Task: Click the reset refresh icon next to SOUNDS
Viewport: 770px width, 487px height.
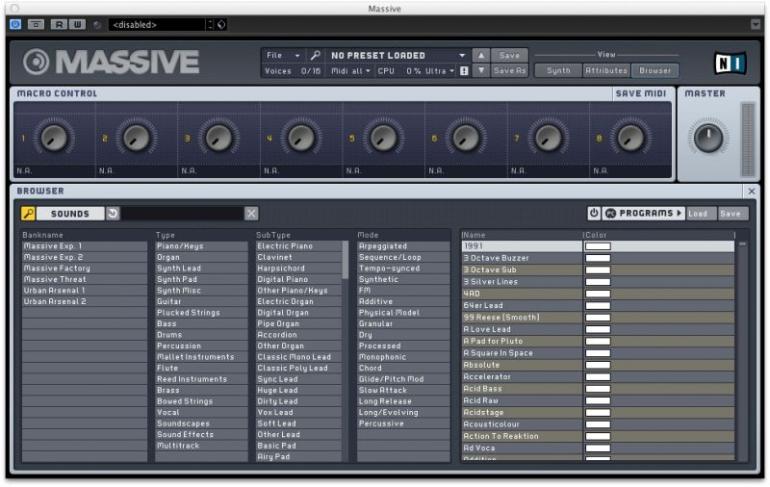Action: [113, 214]
